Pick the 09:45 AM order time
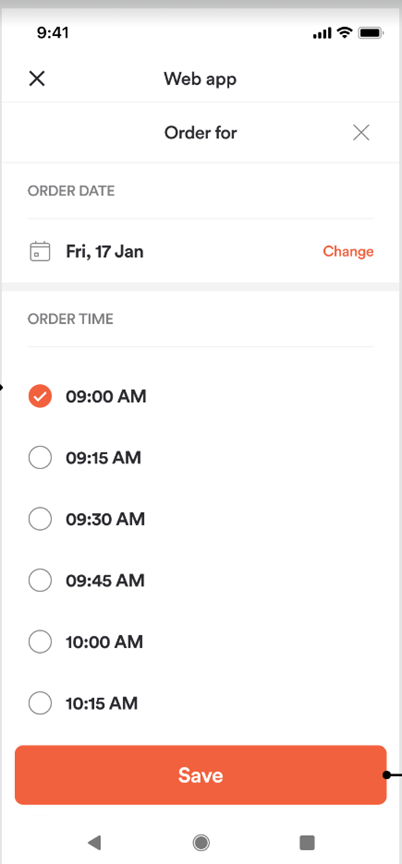The height and width of the screenshot is (864, 402). (40, 580)
